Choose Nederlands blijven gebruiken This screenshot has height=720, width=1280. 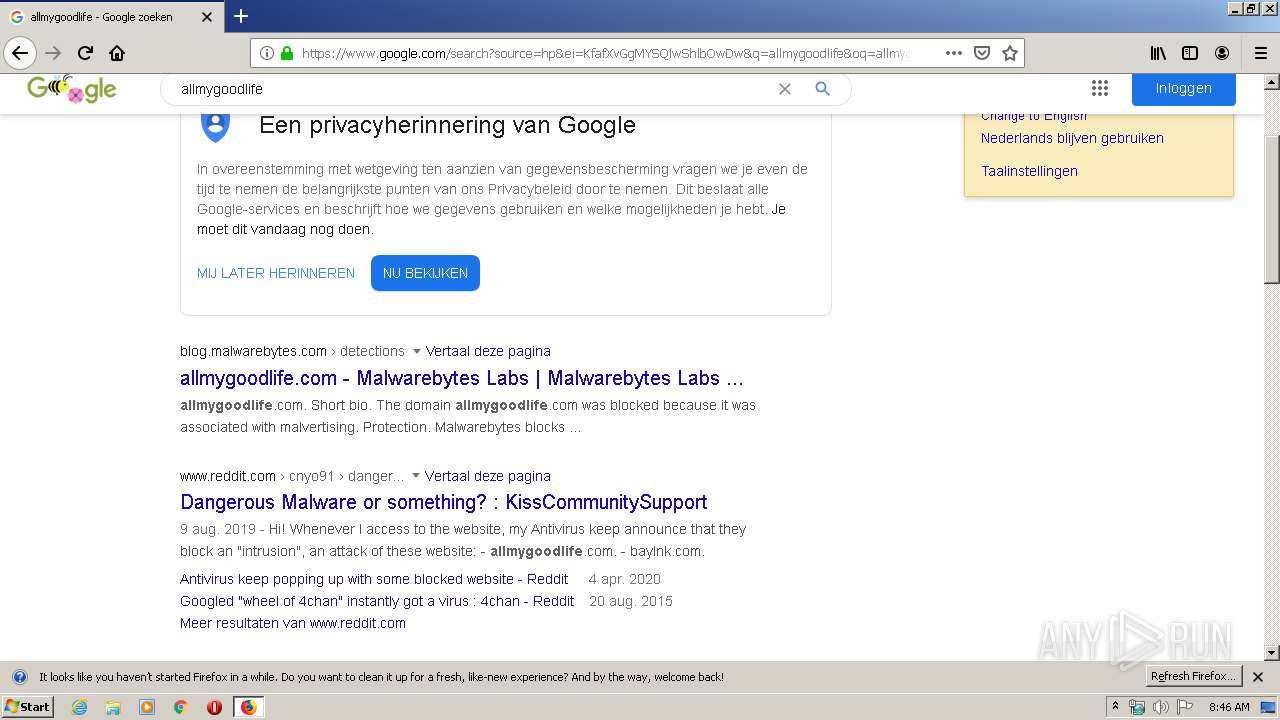pos(1072,138)
